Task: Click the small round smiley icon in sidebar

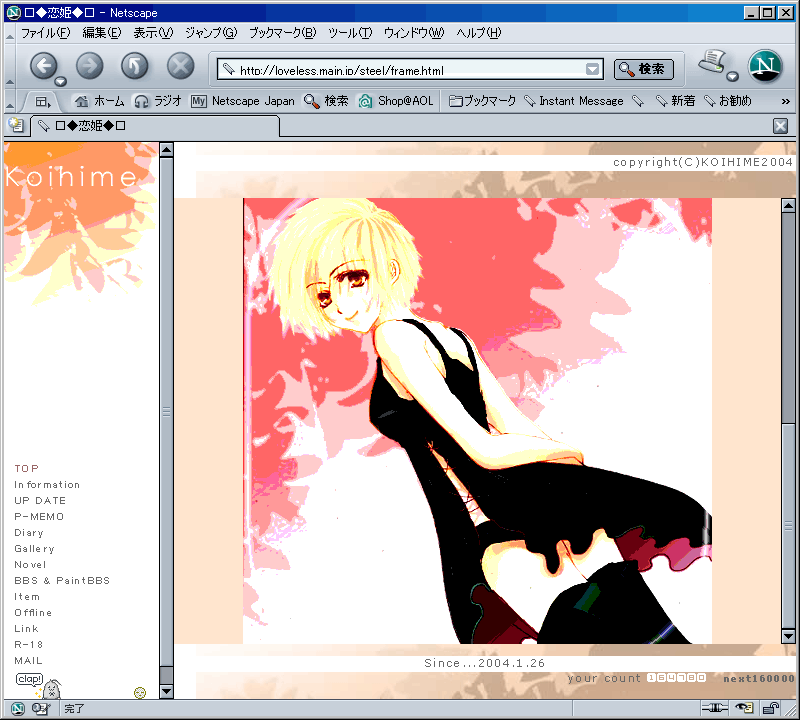Action: (140, 692)
